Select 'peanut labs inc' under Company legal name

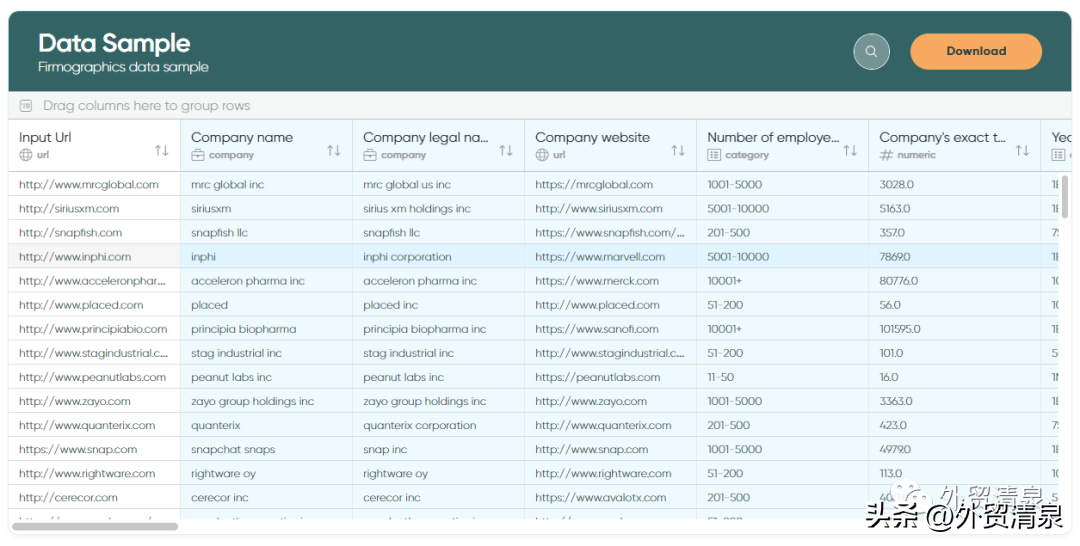[439, 377]
